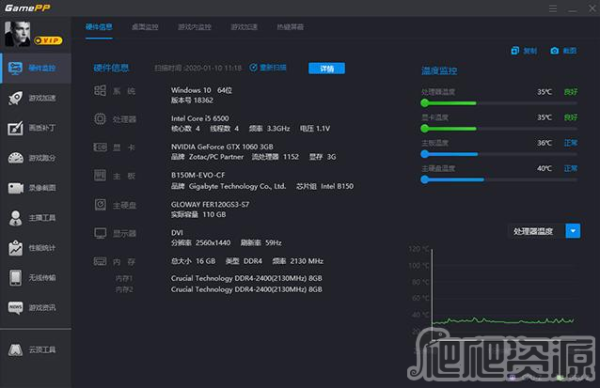Click the "GLOWAY FER120GS3-S7" disk text
600x388 pixels.
coord(210,205)
